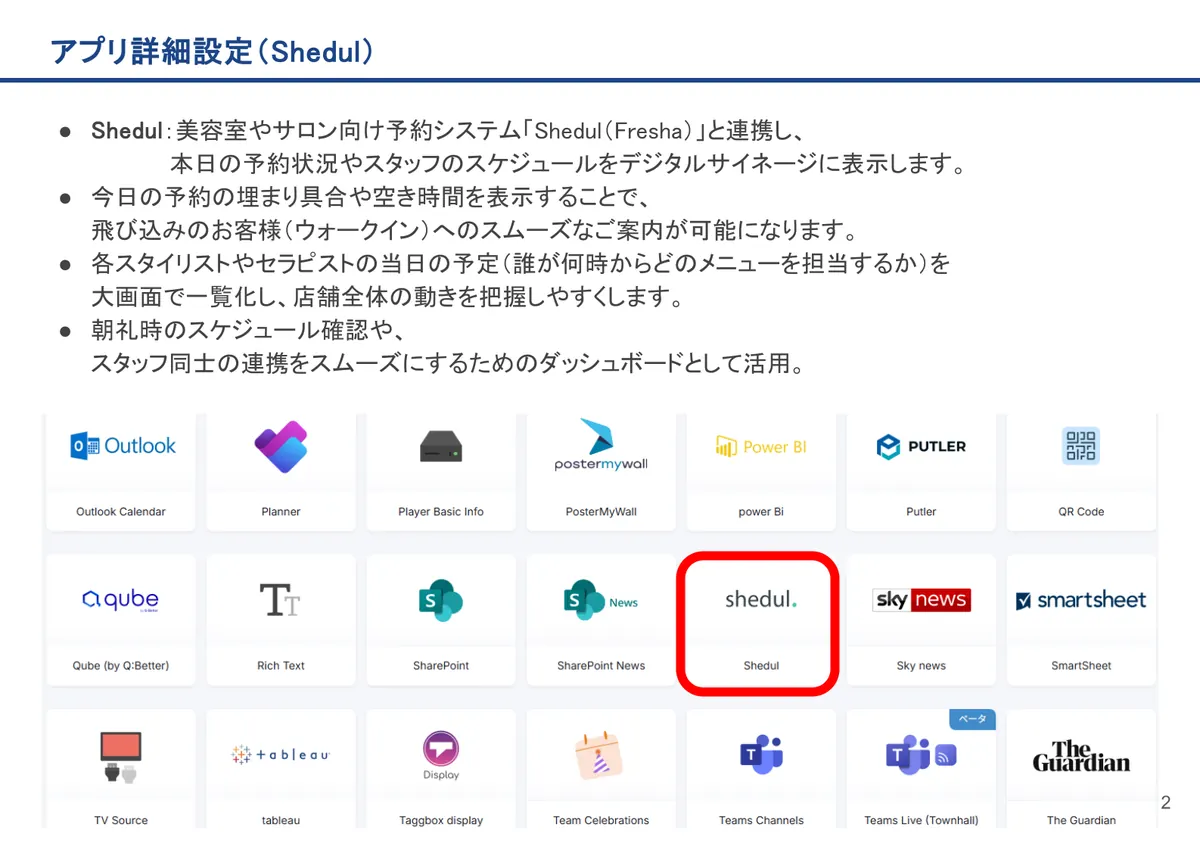Click the 'PosterMyWall' card label

[601, 511]
